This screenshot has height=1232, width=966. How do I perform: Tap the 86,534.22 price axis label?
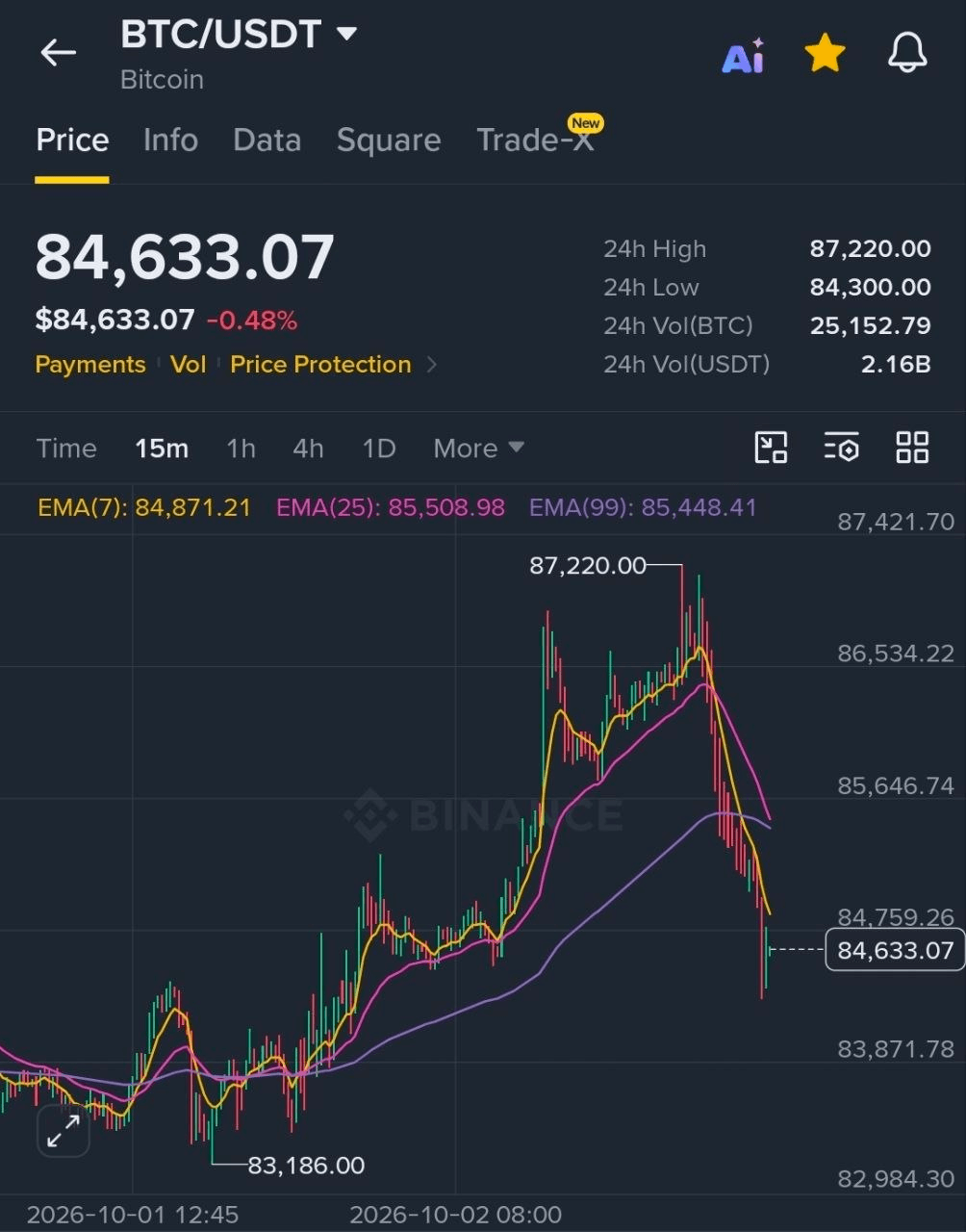(896, 654)
